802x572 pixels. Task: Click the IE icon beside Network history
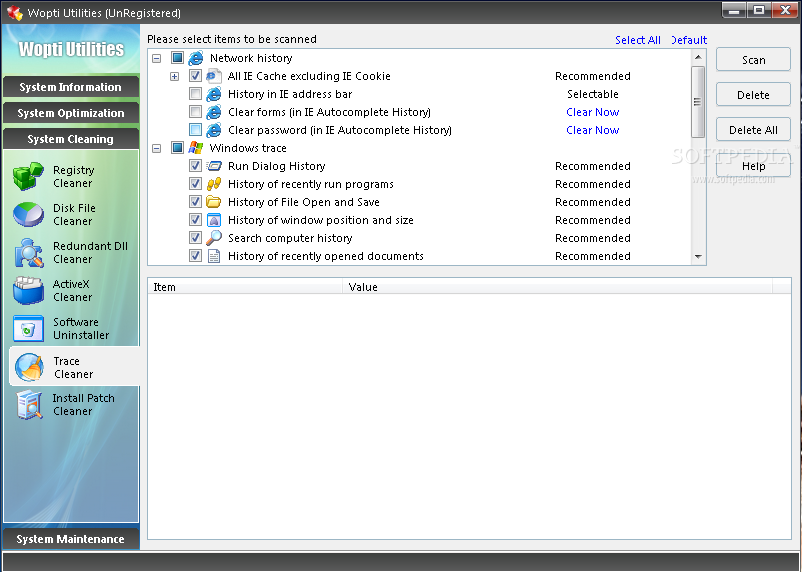[x=195, y=58]
